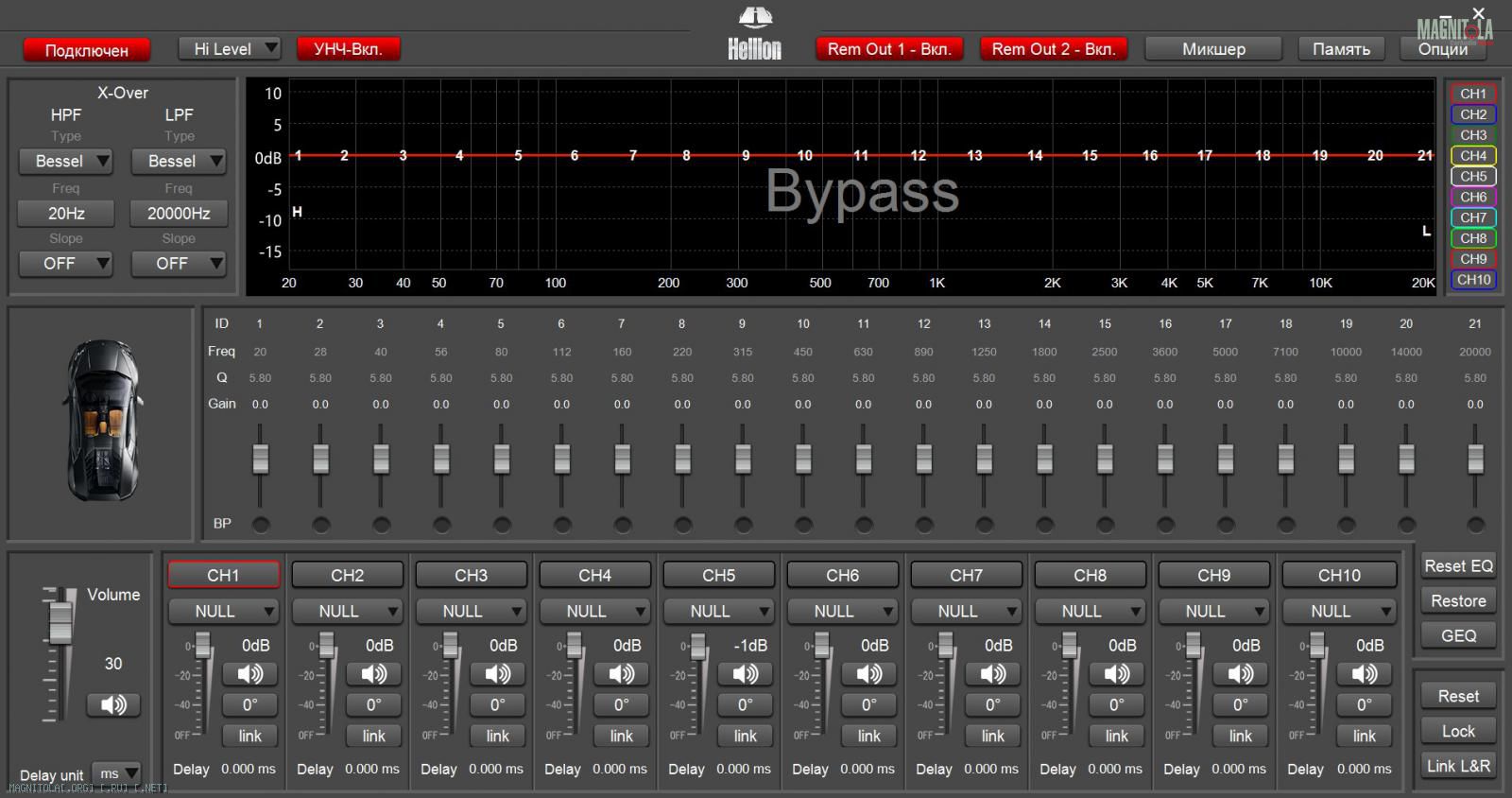1512x798 pixels.
Task: Click the Reset button
Action: click(1458, 697)
